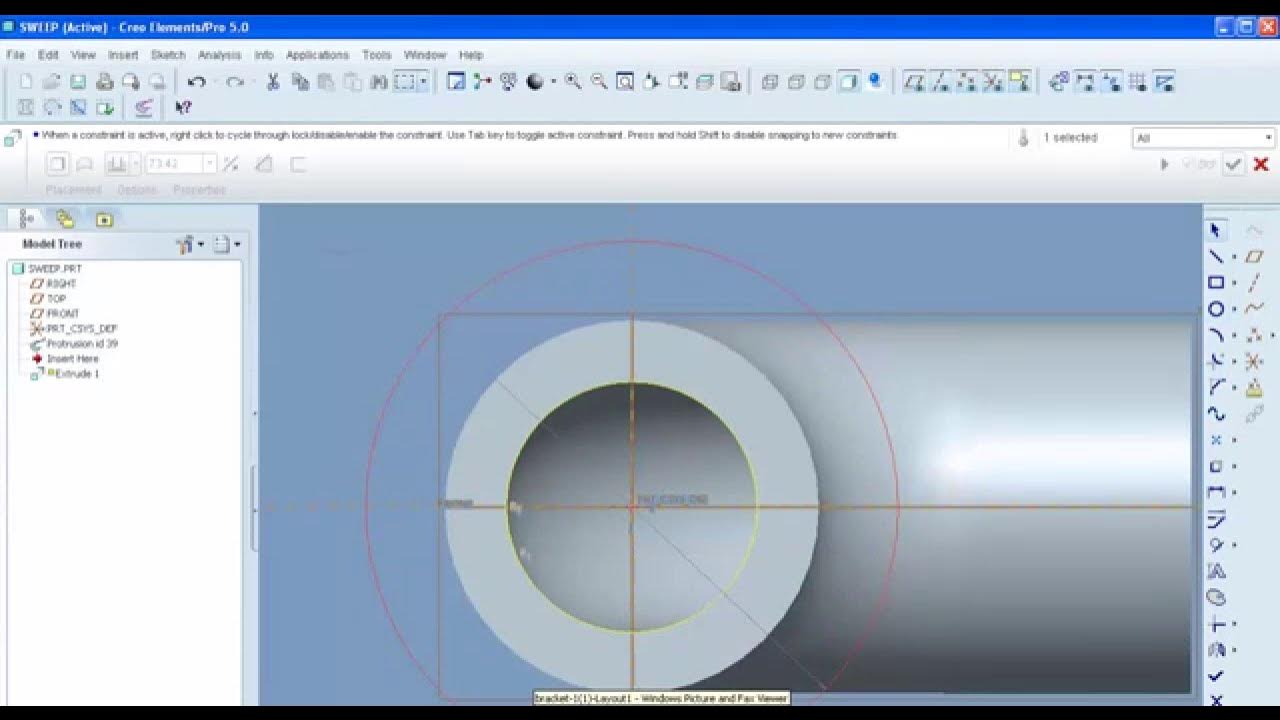The image size is (1280, 720).
Task: Toggle shaded display style
Action: 848,82
